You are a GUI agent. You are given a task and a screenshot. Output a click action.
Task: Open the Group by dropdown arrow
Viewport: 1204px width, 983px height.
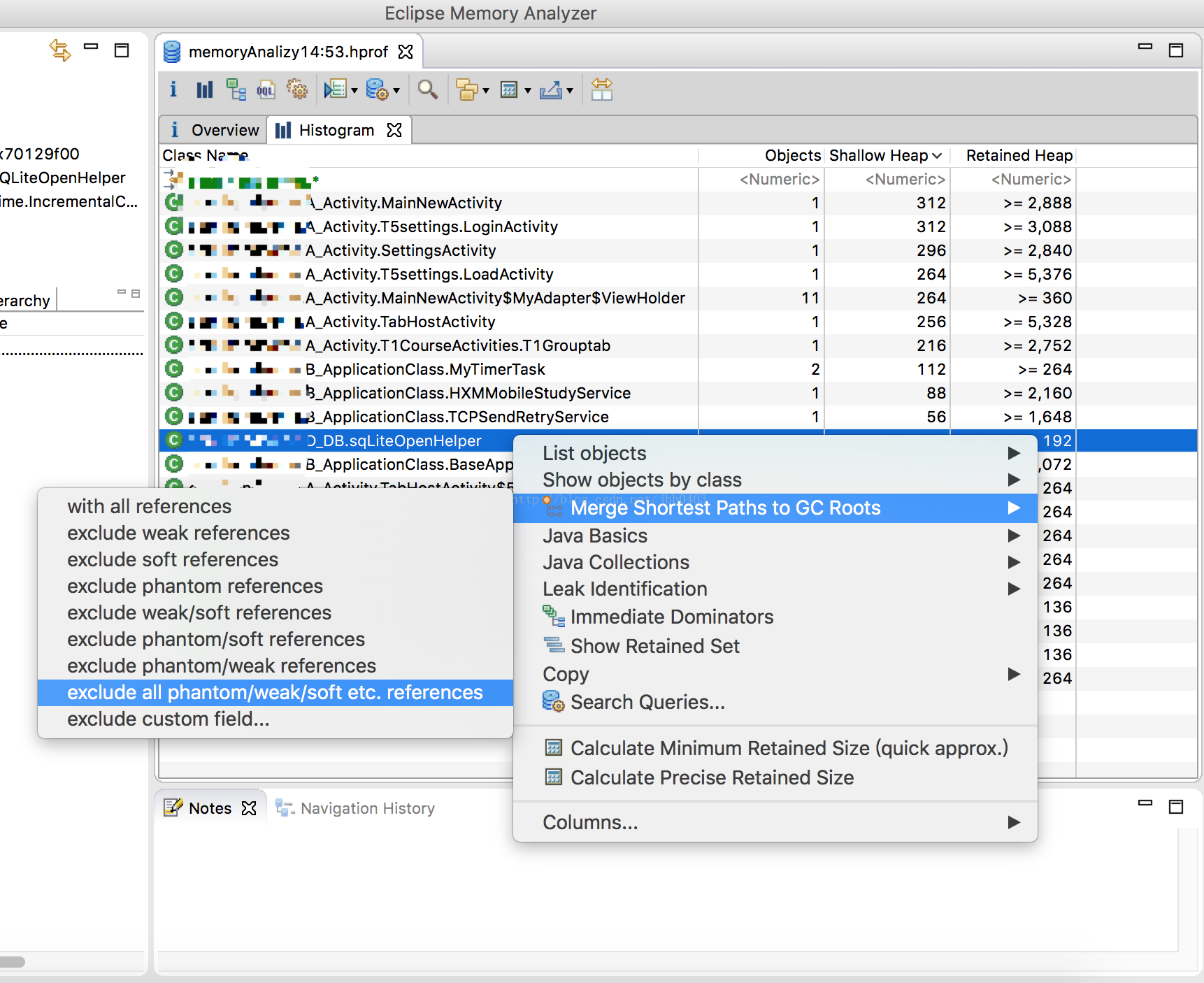[486, 91]
